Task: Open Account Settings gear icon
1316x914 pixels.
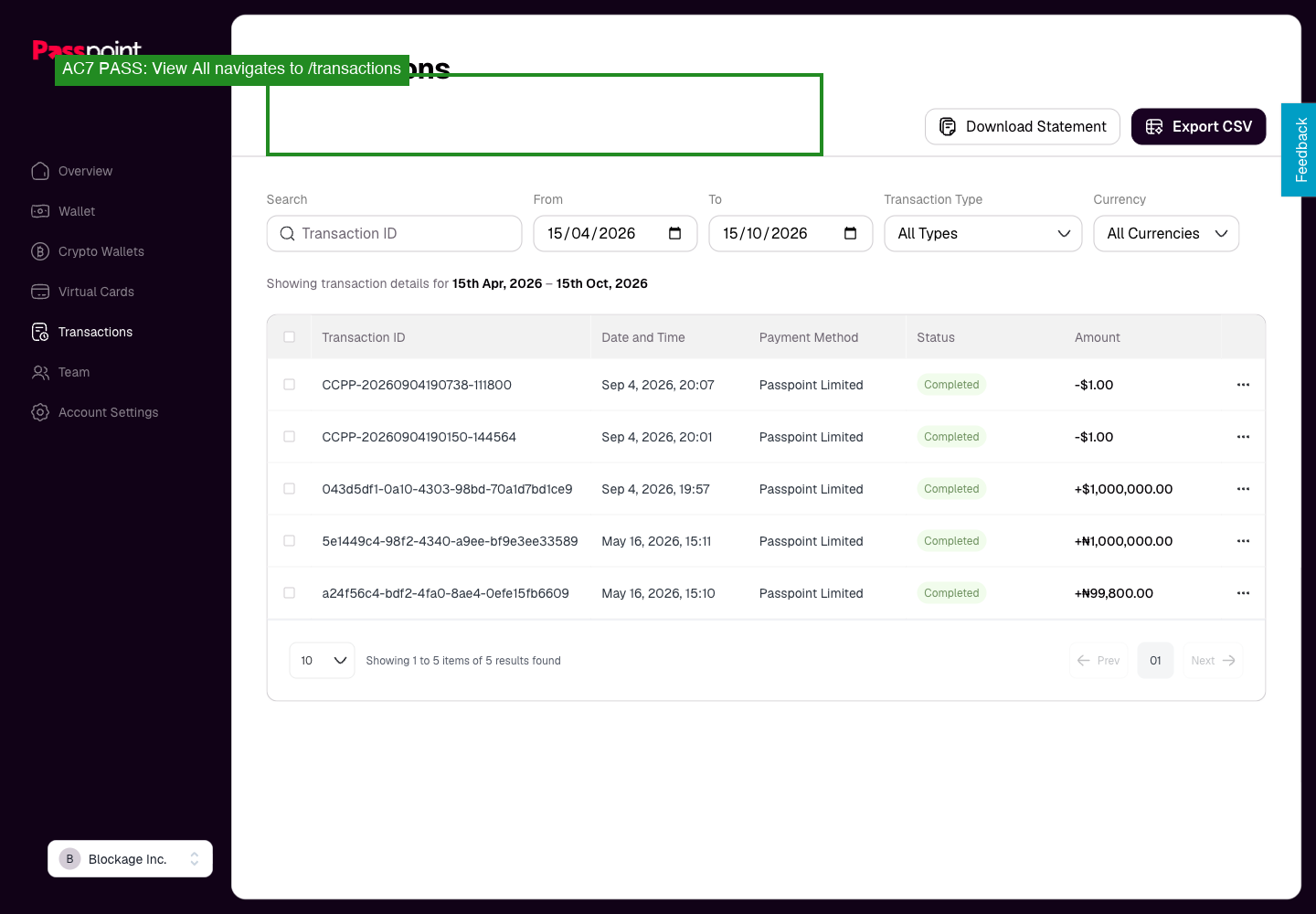Action: click(x=40, y=412)
